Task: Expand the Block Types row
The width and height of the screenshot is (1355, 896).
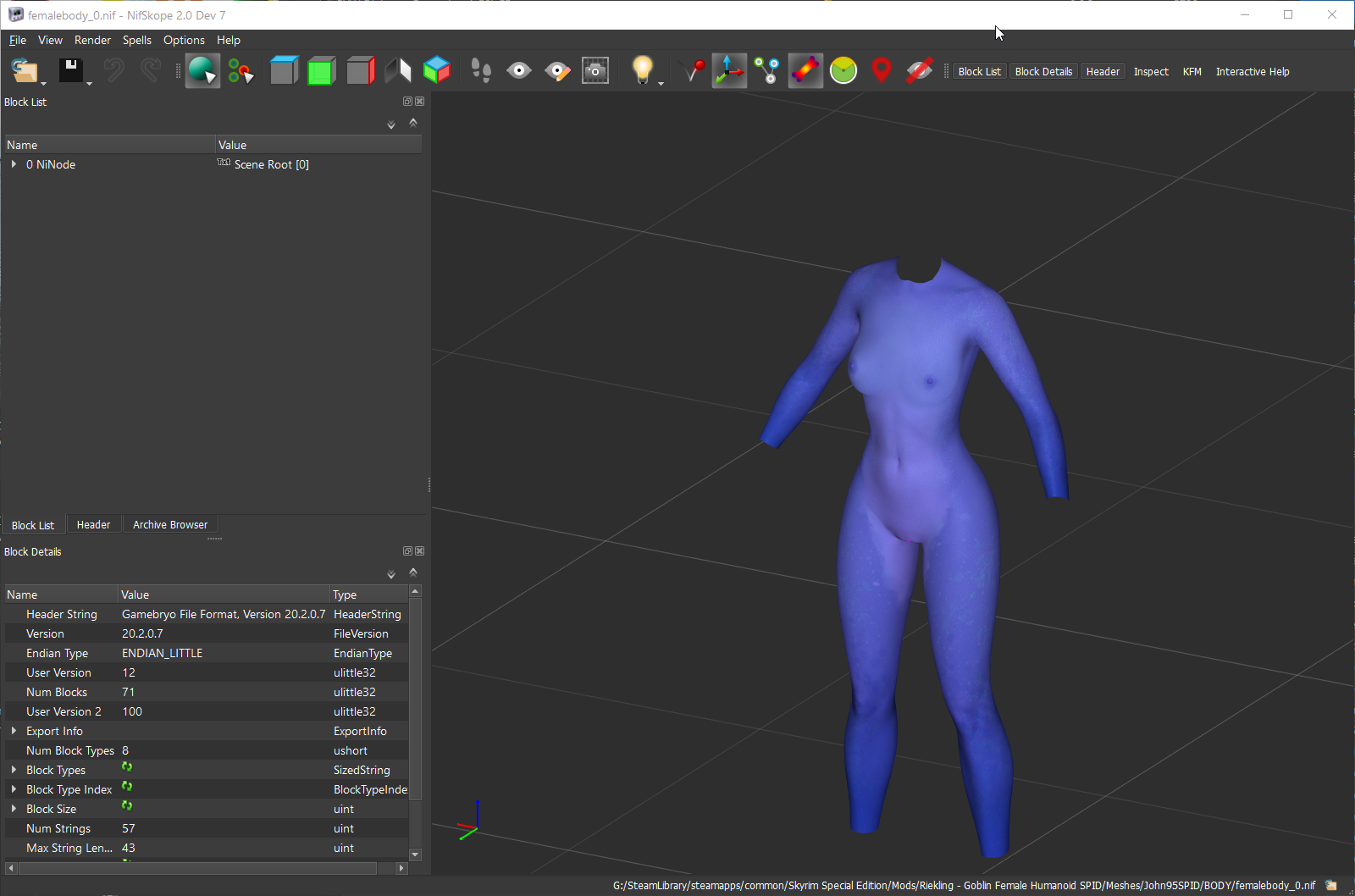Action: click(14, 770)
